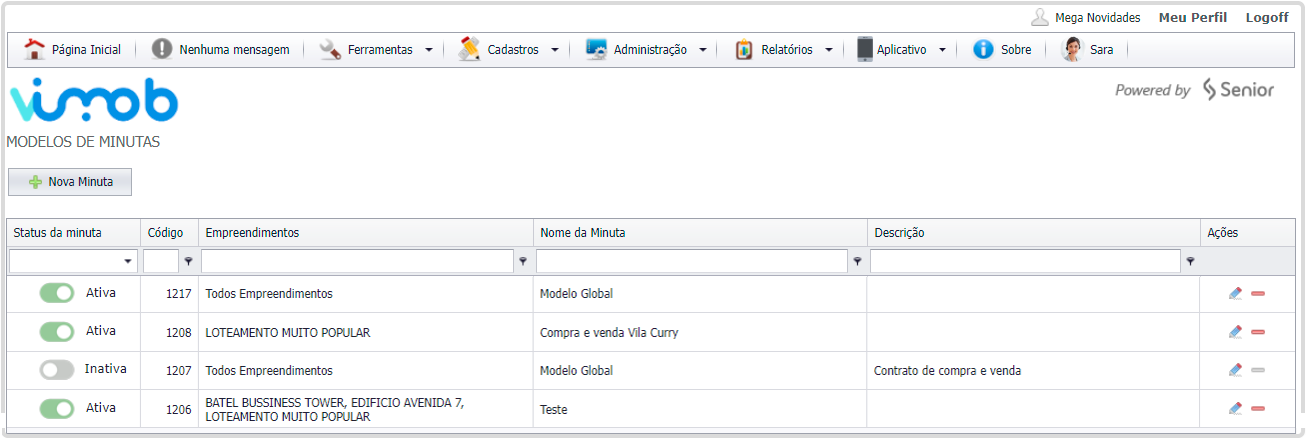Focus the Código filter input

click(160, 261)
